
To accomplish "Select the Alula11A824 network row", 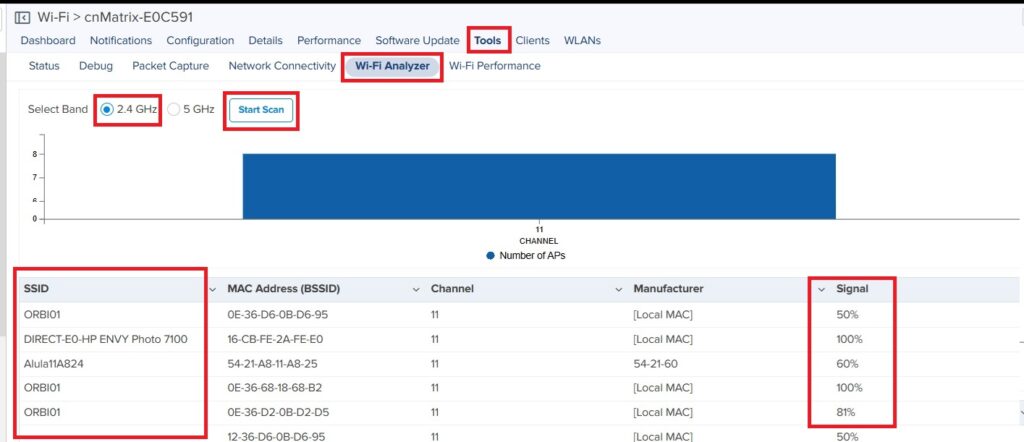I will tap(53, 363).
